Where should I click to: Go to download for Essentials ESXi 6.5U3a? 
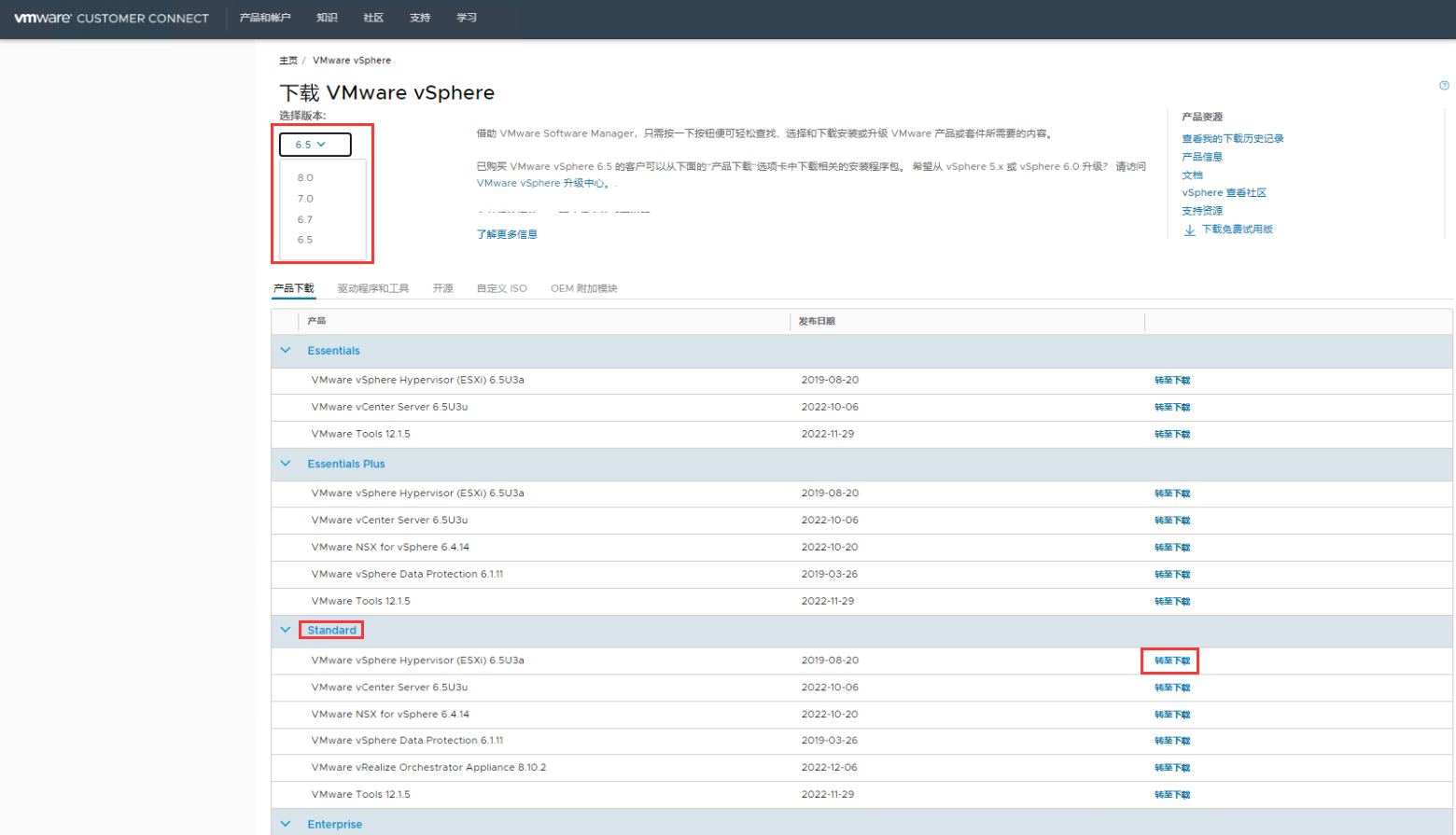coord(1172,381)
